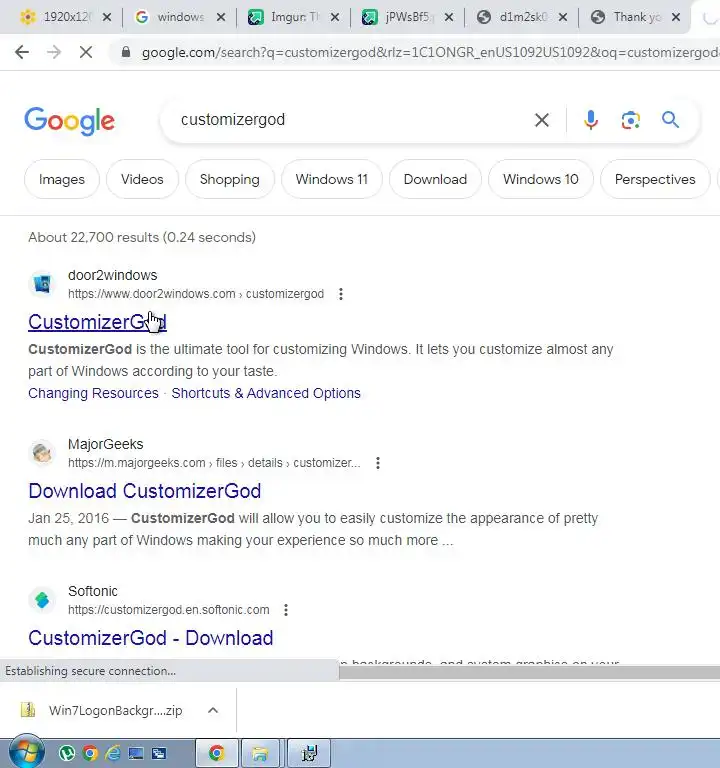Open the Changing Resources sitelink
Image resolution: width=720 pixels, height=768 pixels.
94,393
